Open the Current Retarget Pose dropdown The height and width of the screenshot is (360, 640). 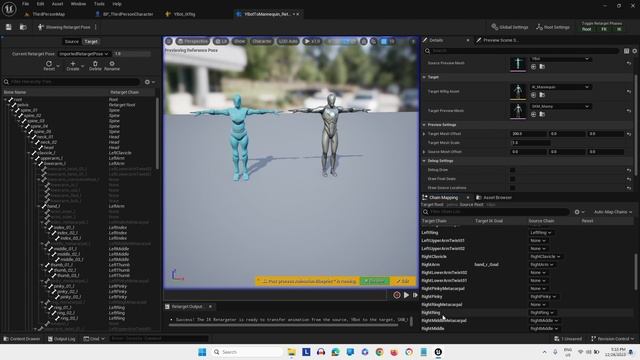tap(84, 54)
